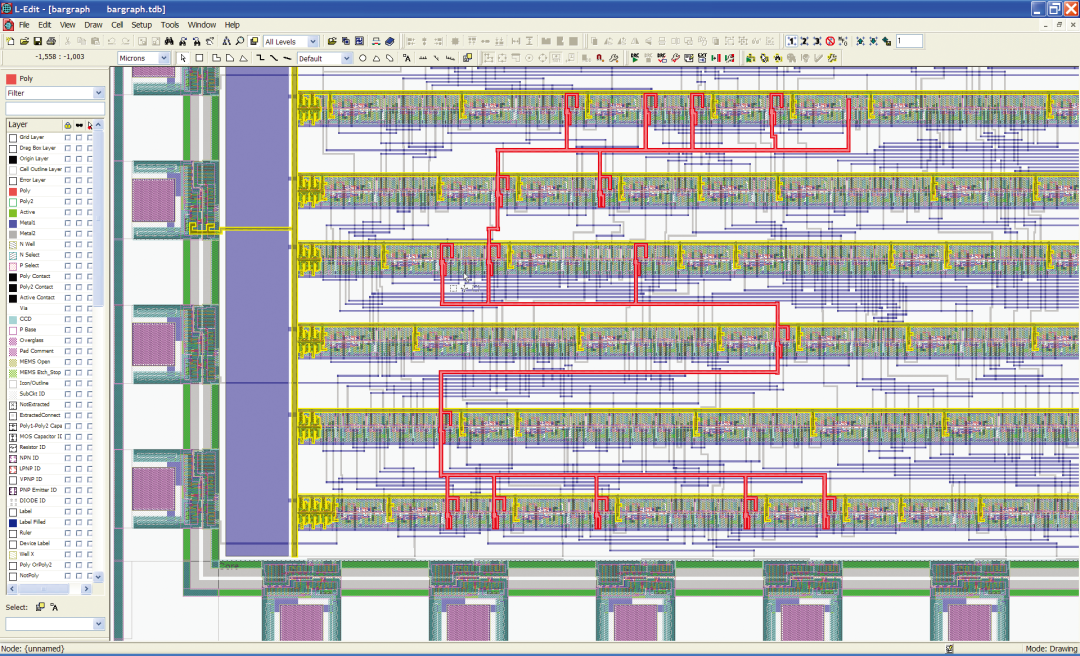The width and height of the screenshot is (1080, 656).
Task: Open the Default wire style dropdown
Action: (346, 59)
